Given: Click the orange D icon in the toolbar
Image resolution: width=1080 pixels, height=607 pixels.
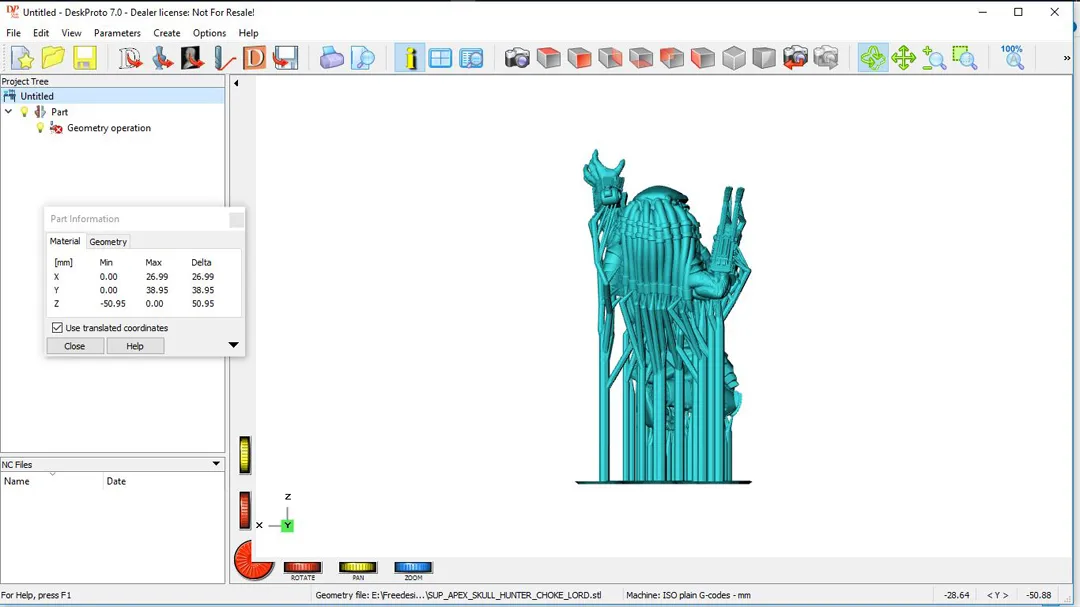Looking at the screenshot, I should tap(254, 58).
